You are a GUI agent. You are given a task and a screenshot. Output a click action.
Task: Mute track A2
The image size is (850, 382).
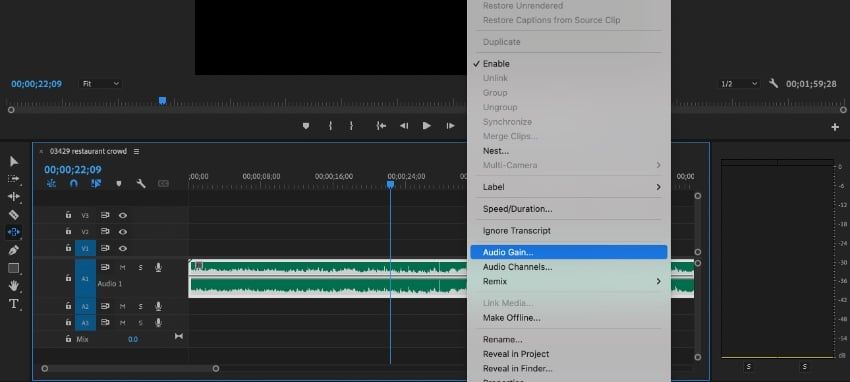[x=123, y=306]
